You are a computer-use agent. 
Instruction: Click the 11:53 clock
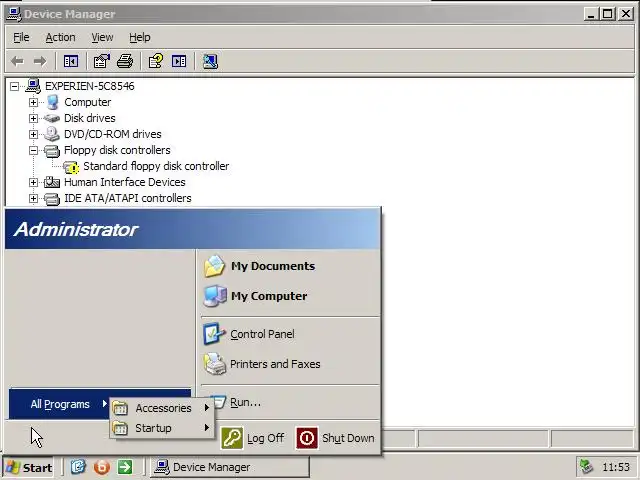point(616,467)
